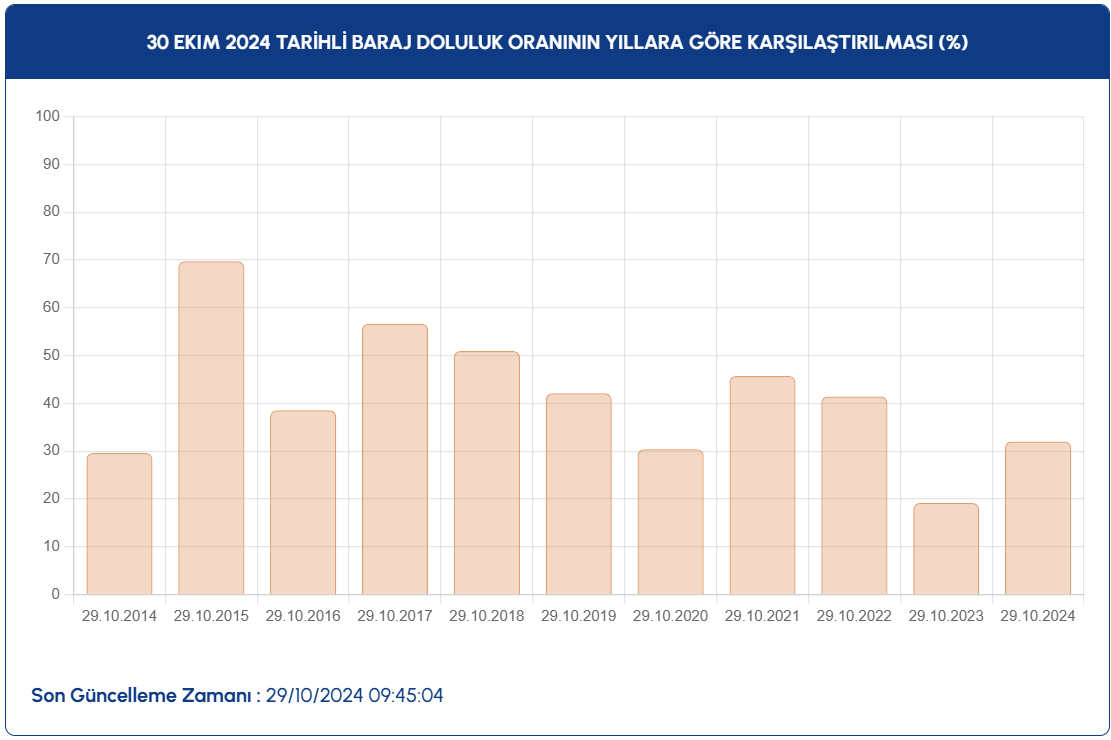
Task: Click the 29.10.2016 bar in chart
Action: 303,502
